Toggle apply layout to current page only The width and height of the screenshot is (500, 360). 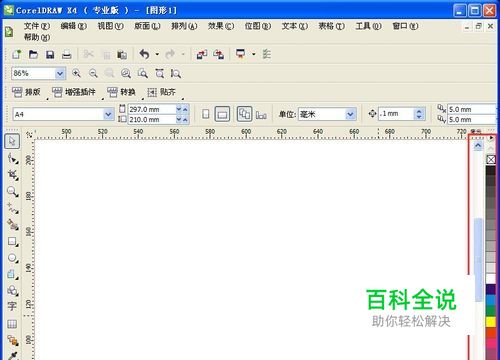pyautogui.click(x=261, y=115)
